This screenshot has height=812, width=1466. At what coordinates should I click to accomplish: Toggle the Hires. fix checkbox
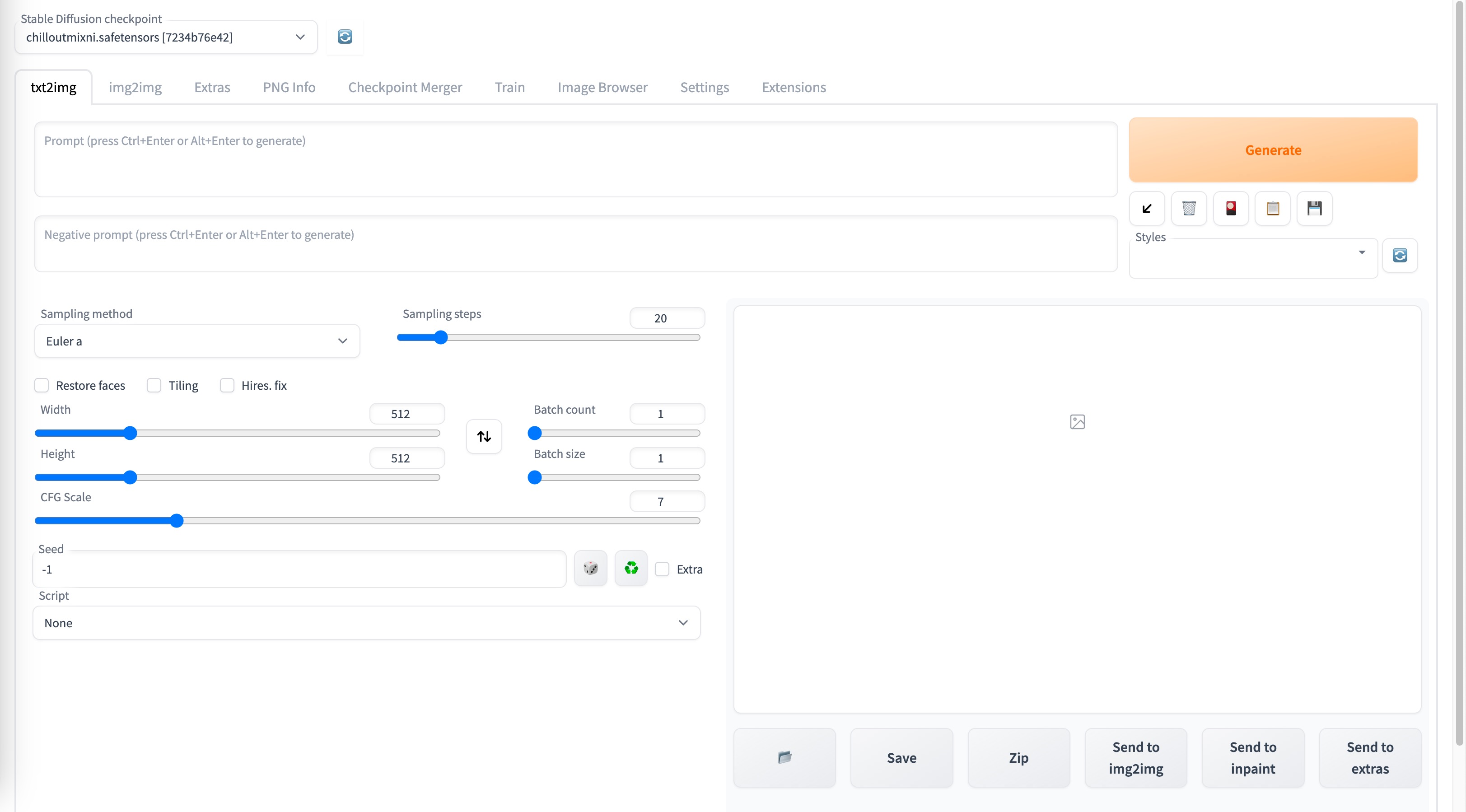[227, 385]
